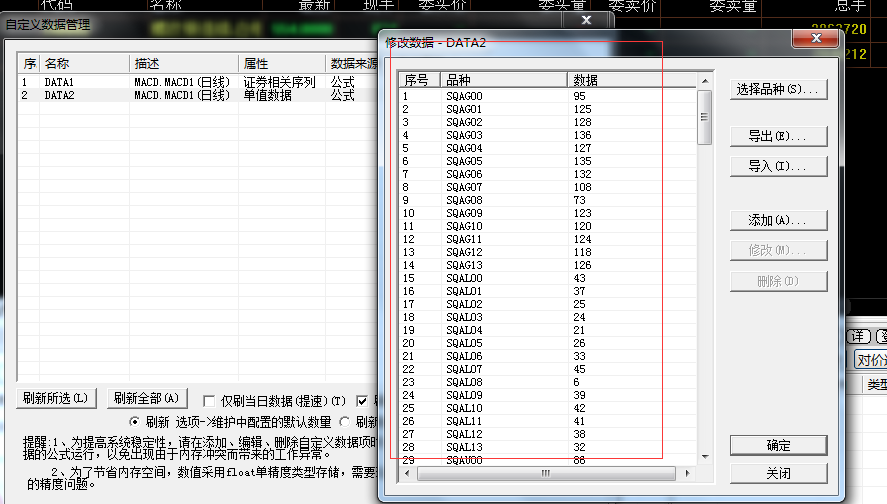Click the 描述 column header
Image resolution: width=887 pixels, height=504 pixels.
point(184,63)
